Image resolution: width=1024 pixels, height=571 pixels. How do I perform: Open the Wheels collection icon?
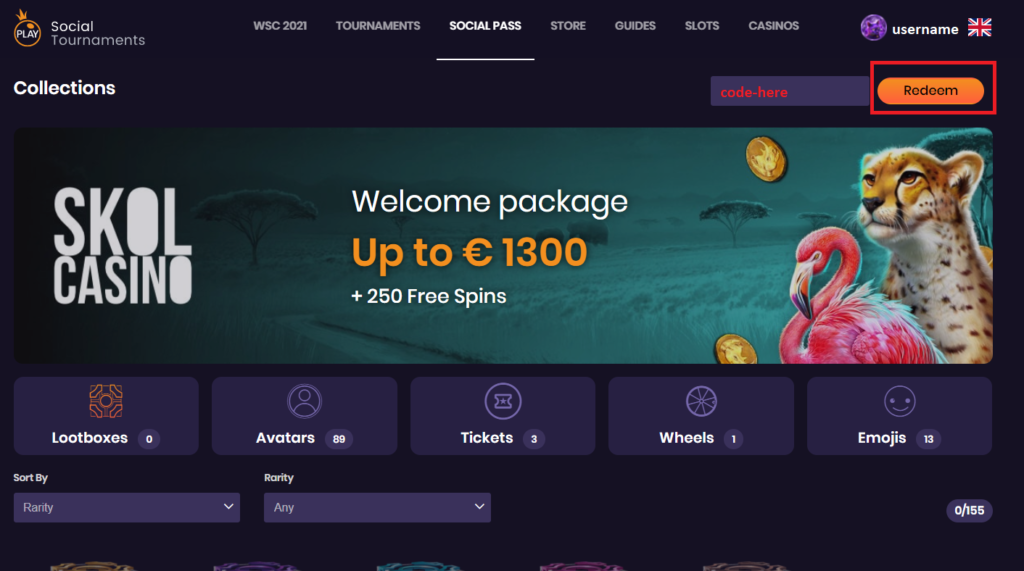click(701, 401)
